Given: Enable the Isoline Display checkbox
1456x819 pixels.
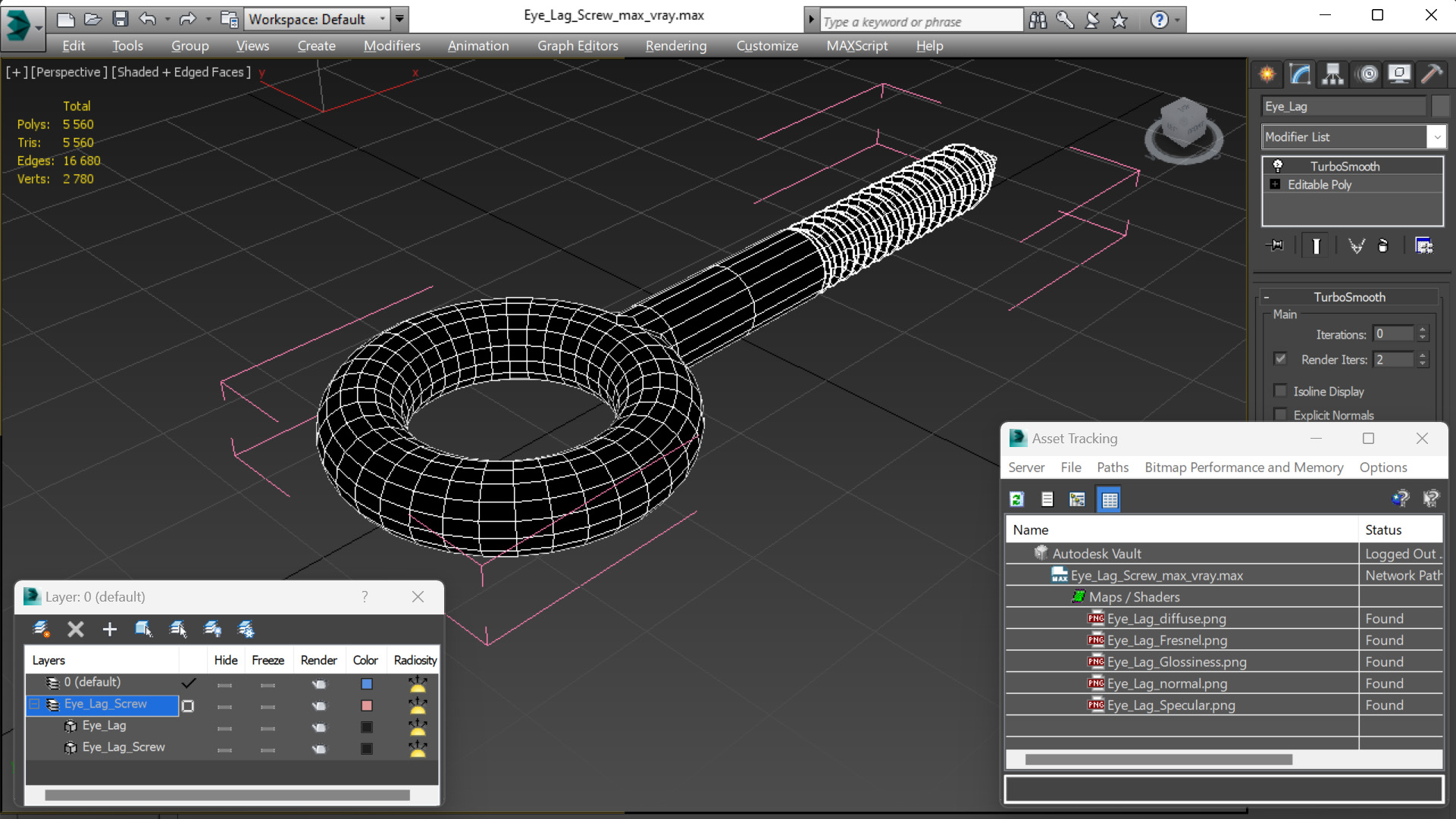Looking at the screenshot, I should [1281, 391].
